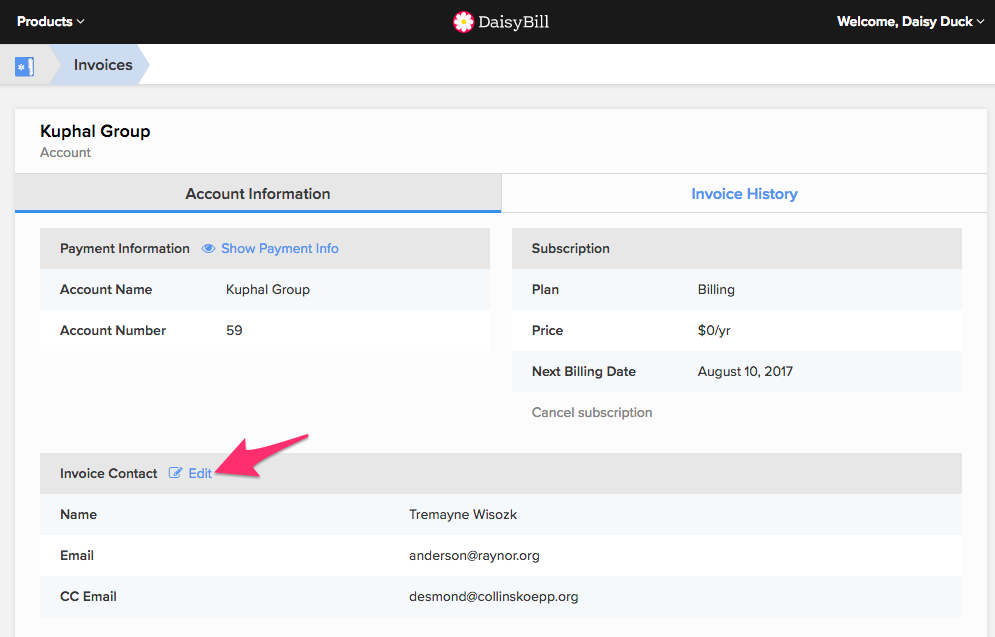Click the price value $0/yr

[714, 331]
